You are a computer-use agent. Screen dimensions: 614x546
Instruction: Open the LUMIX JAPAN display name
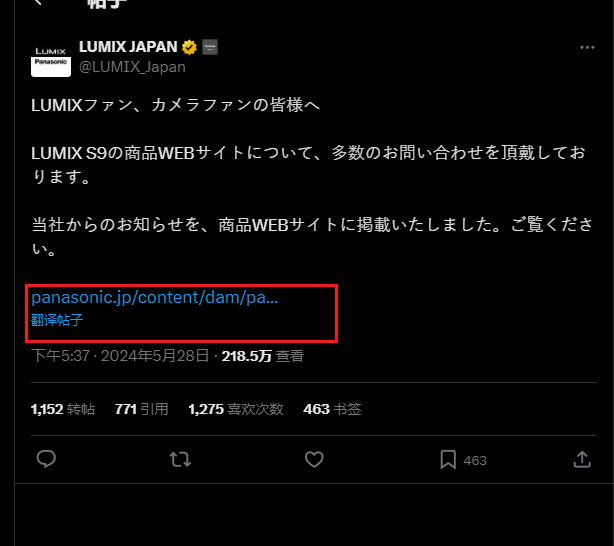coord(128,47)
